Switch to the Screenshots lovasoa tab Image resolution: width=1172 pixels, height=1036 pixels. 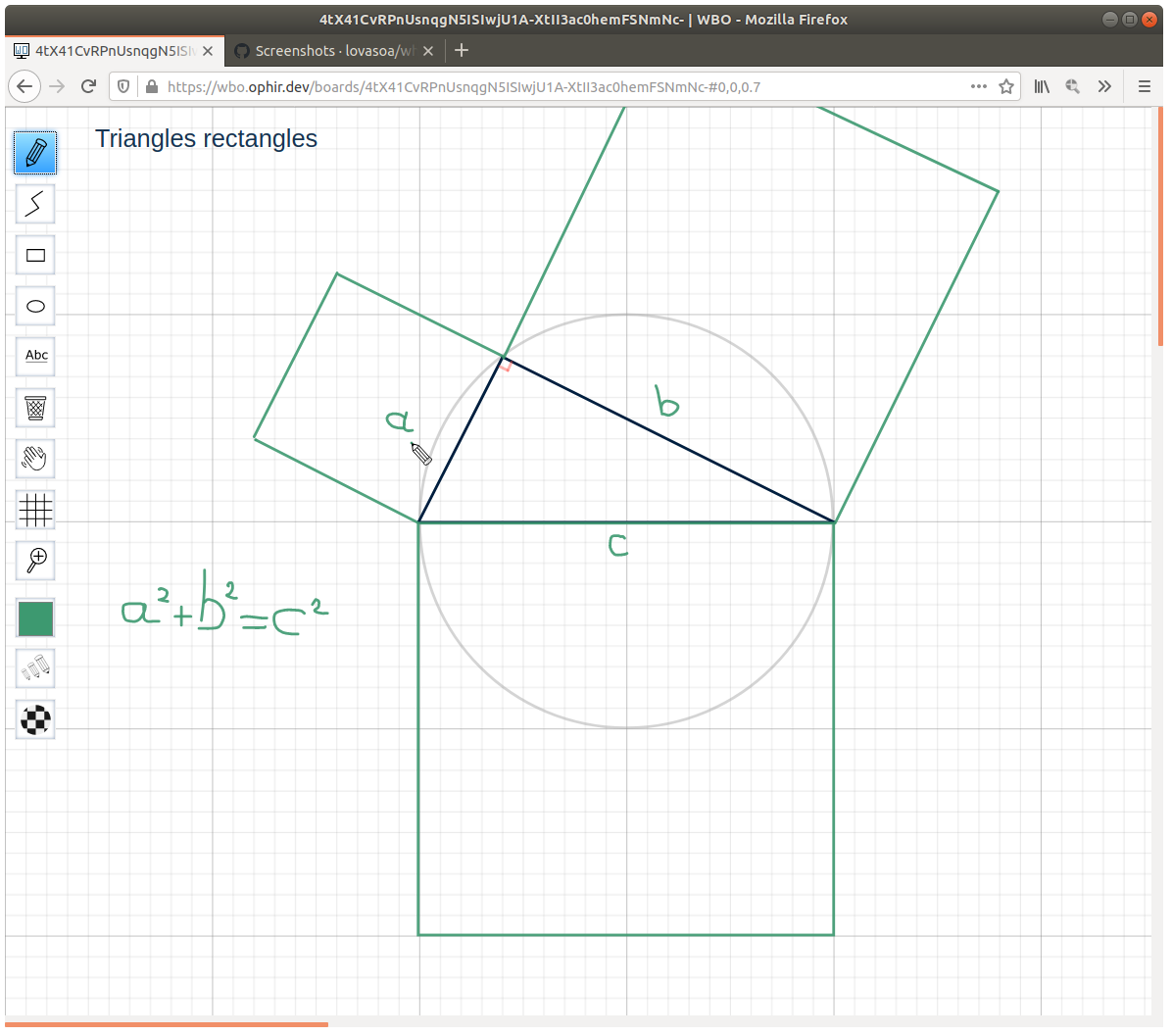click(333, 51)
